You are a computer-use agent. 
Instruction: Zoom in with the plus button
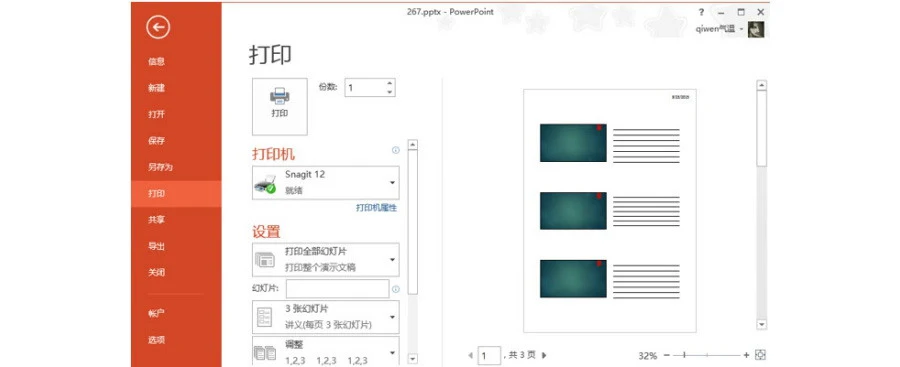(746, 356)
